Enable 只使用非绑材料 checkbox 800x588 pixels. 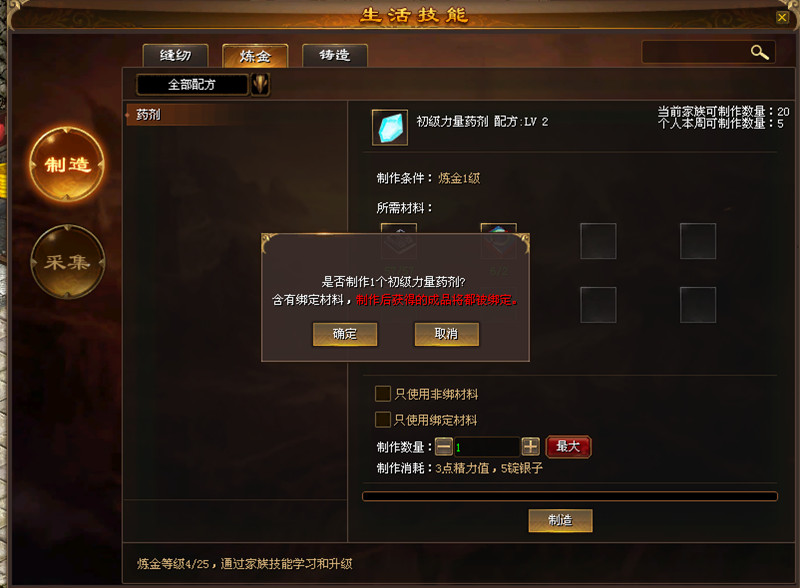pyautogui.click(x=383, y=394)
